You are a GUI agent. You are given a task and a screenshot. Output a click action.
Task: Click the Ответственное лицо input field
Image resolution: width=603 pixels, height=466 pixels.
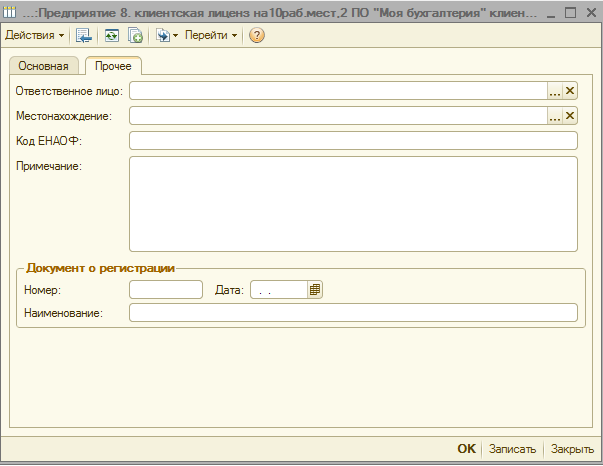[337, 91]
